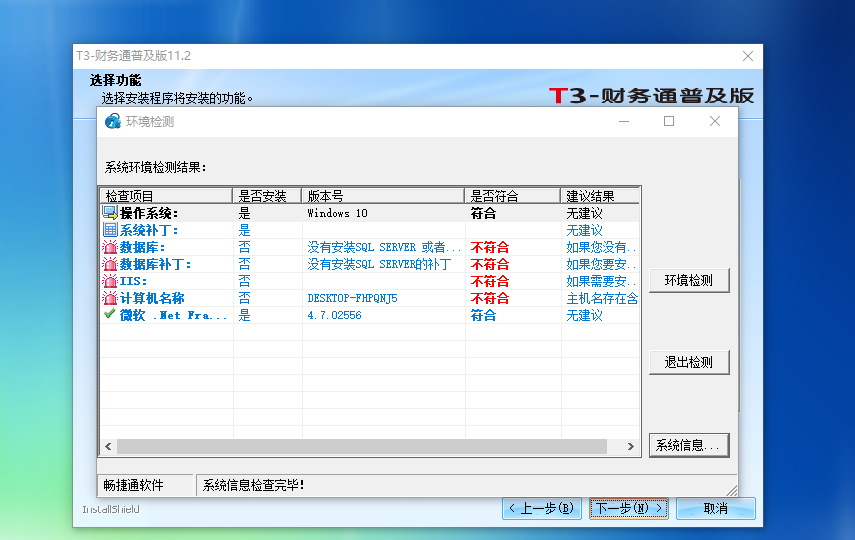
Task: Click the Windows 10 version cell
Action: (338, 213)
